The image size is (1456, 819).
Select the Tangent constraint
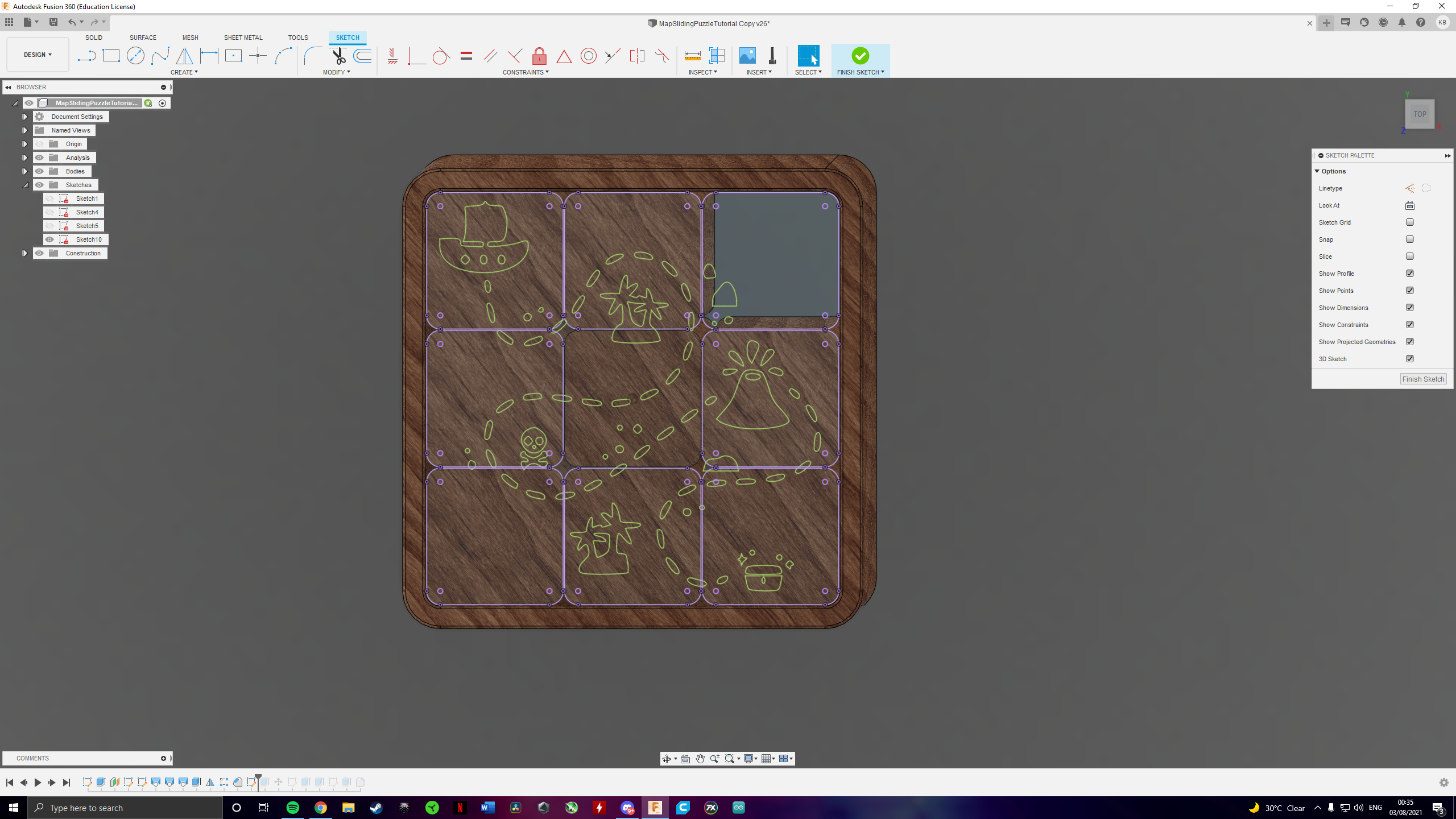441,56
